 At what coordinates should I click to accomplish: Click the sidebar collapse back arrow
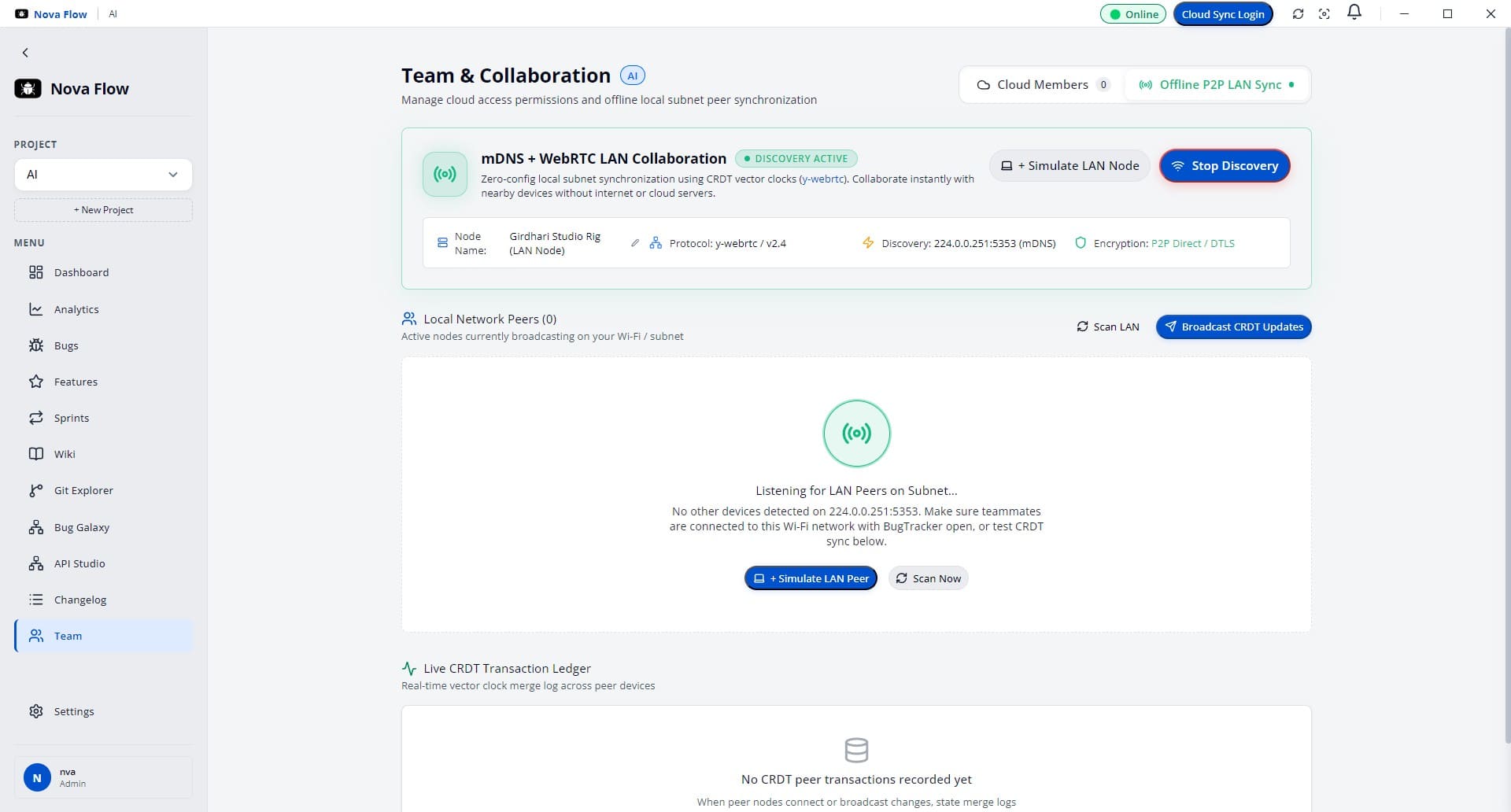(25, 53)
